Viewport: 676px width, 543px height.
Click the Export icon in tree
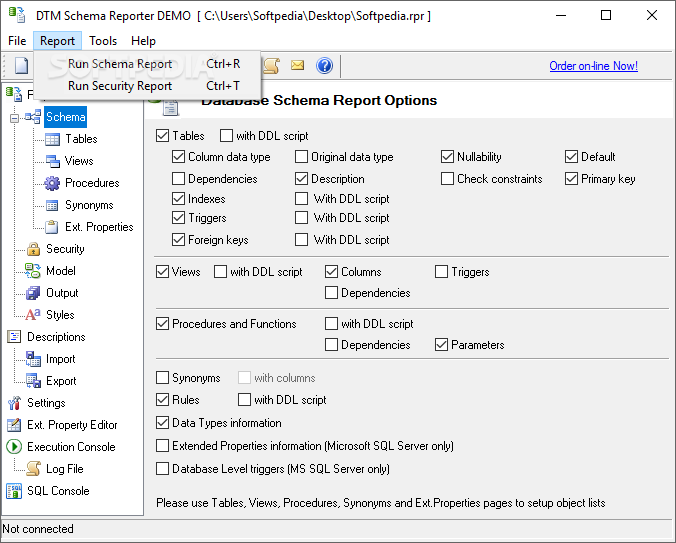point(33,381)
